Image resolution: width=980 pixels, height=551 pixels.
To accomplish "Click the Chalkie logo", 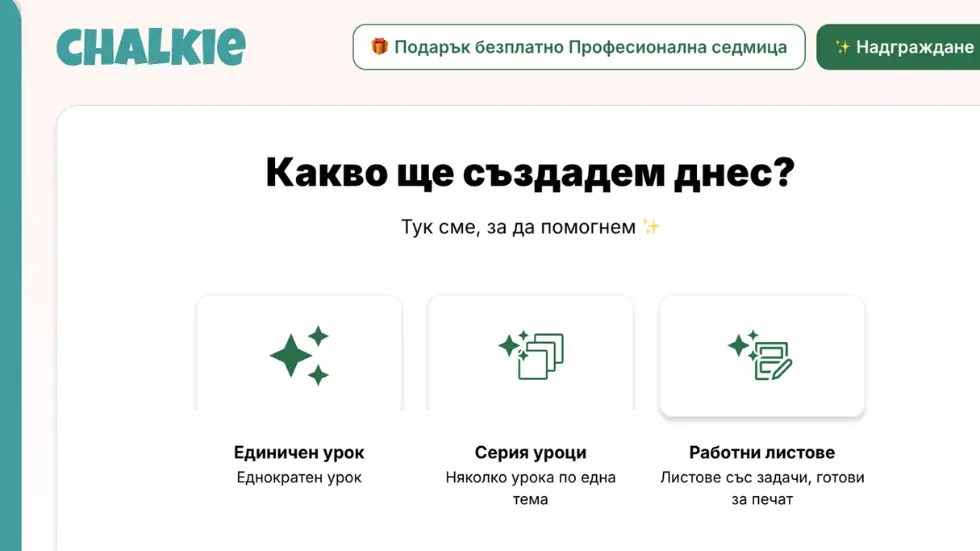I will point(150,47).
